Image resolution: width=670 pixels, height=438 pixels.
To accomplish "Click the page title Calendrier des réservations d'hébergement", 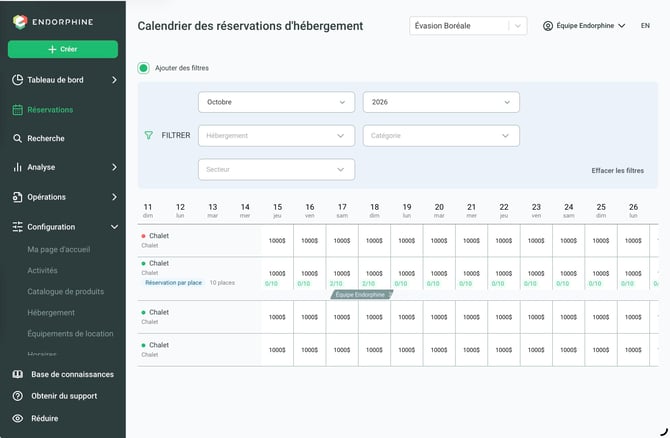I will pyautogui.click(x=250, y=26).
